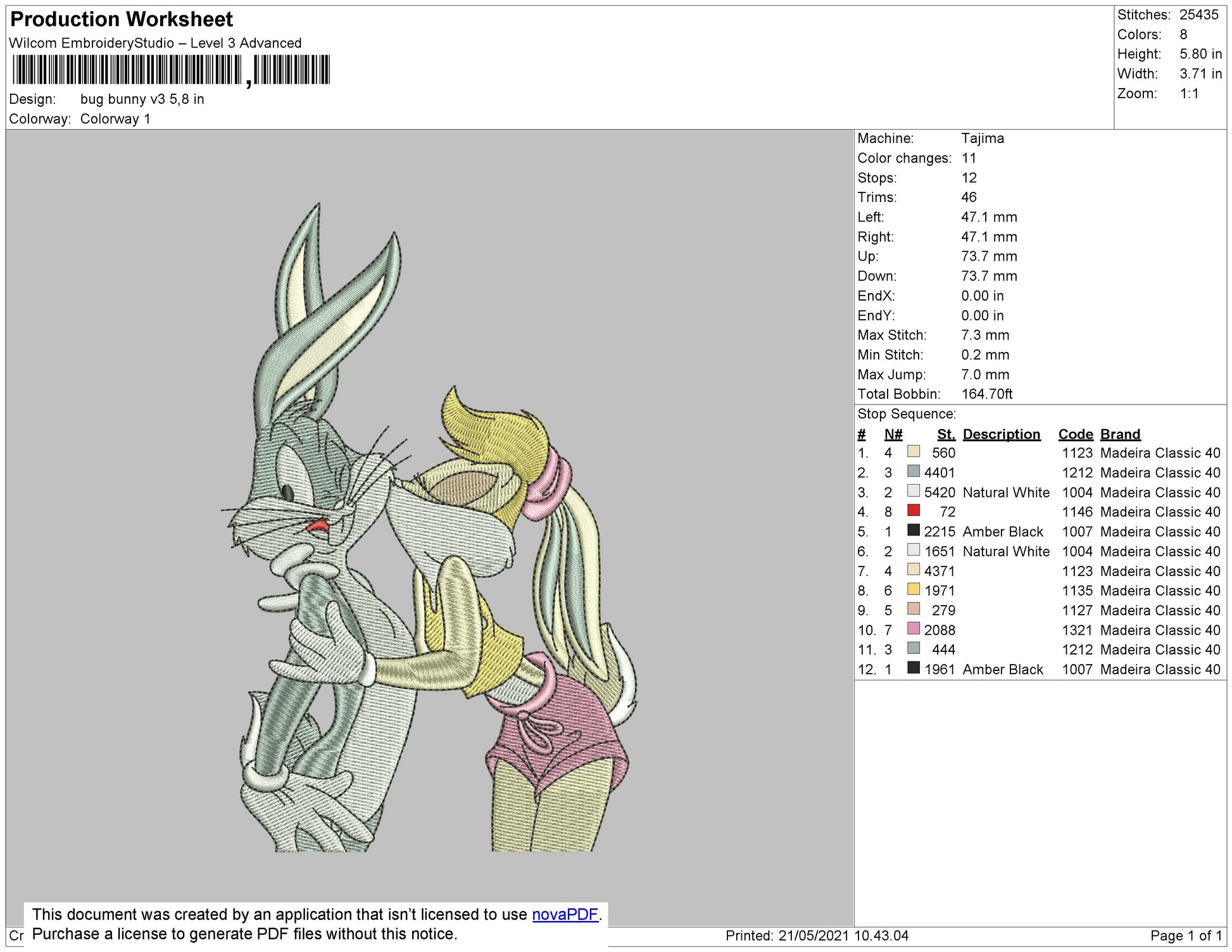Image resolution: width=1232 pixels, height=952 pixels.
Task: Click the Total Bobbin value '164.70ft'
Action: pos(987,394)
